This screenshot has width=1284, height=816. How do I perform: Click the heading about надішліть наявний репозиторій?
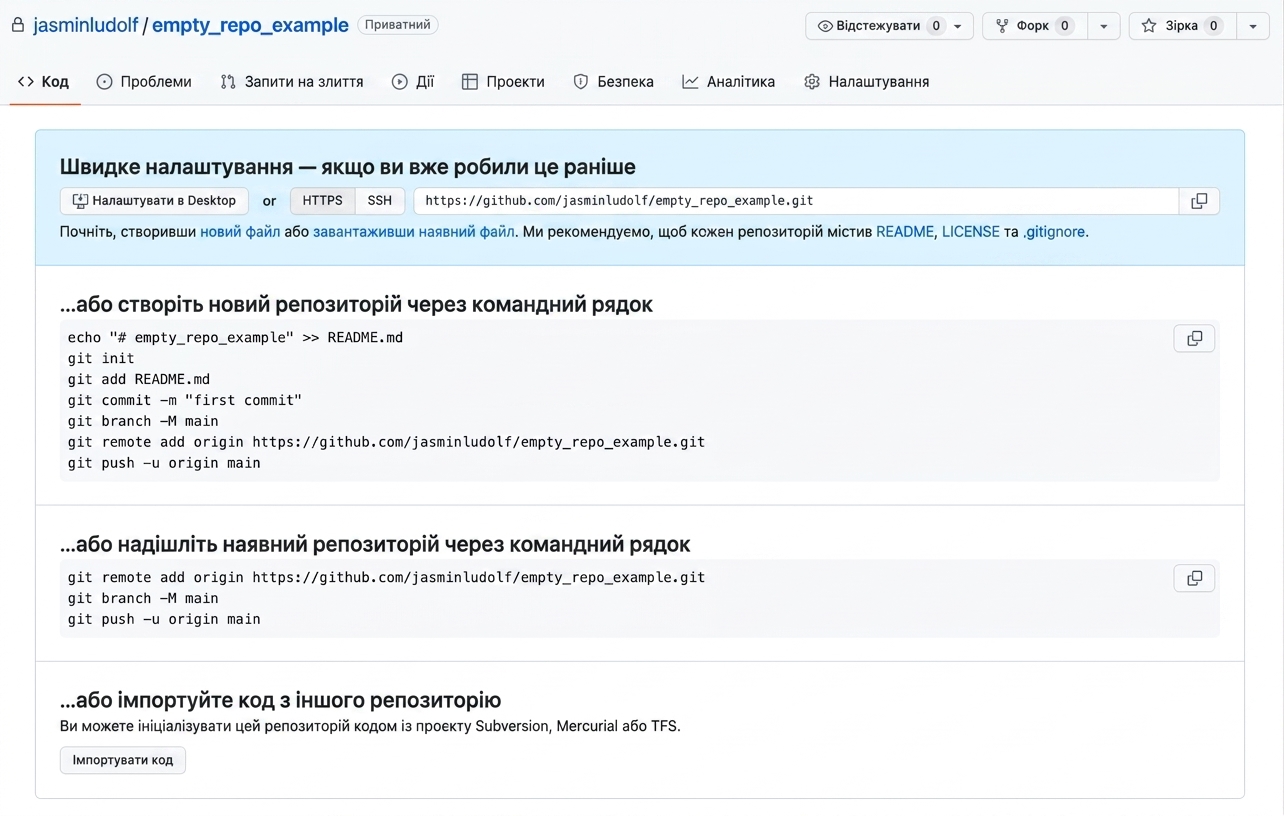click(x=375, y=544)
